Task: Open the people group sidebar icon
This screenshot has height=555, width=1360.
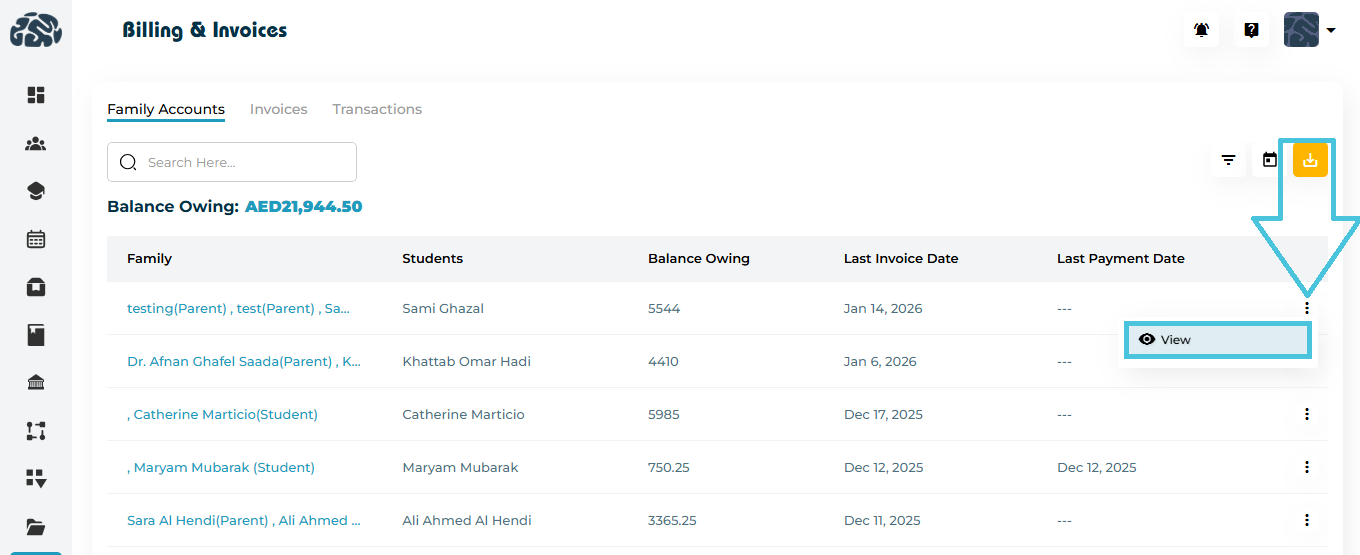Action: tap(36, 144)
